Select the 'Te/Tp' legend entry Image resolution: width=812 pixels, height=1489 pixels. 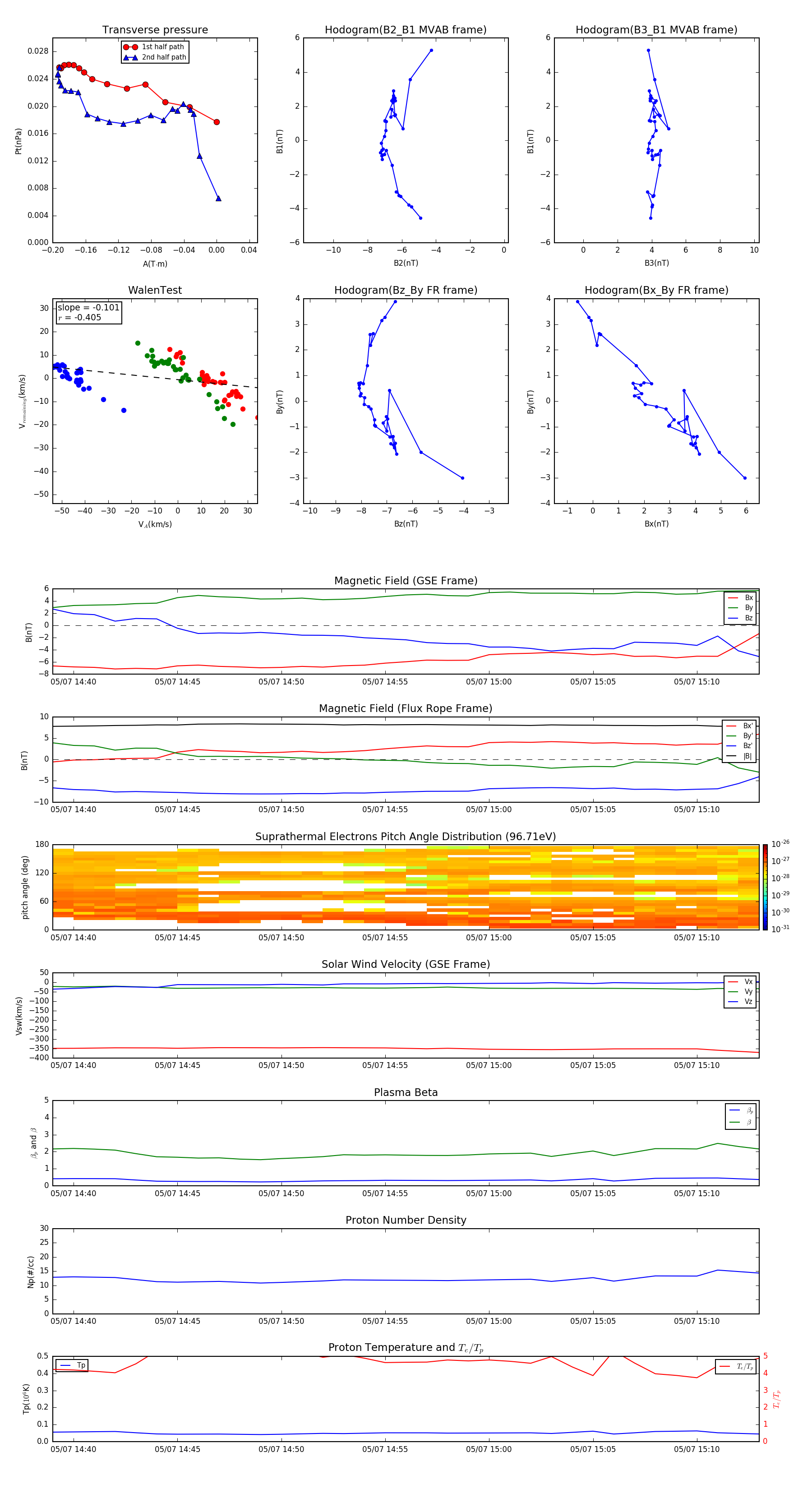(x=736, y=1366)
